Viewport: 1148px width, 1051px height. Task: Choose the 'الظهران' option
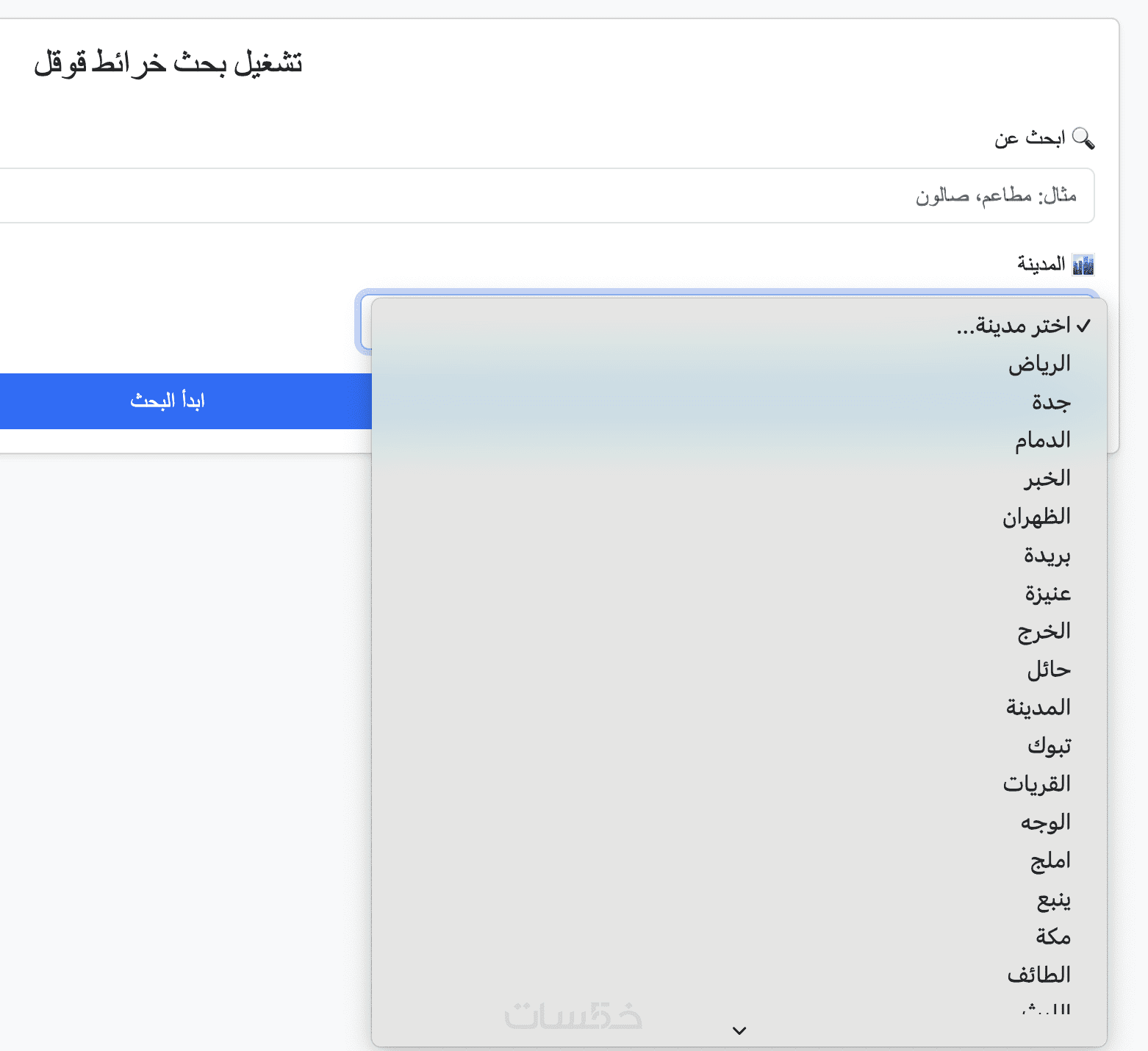[1036, 517]
